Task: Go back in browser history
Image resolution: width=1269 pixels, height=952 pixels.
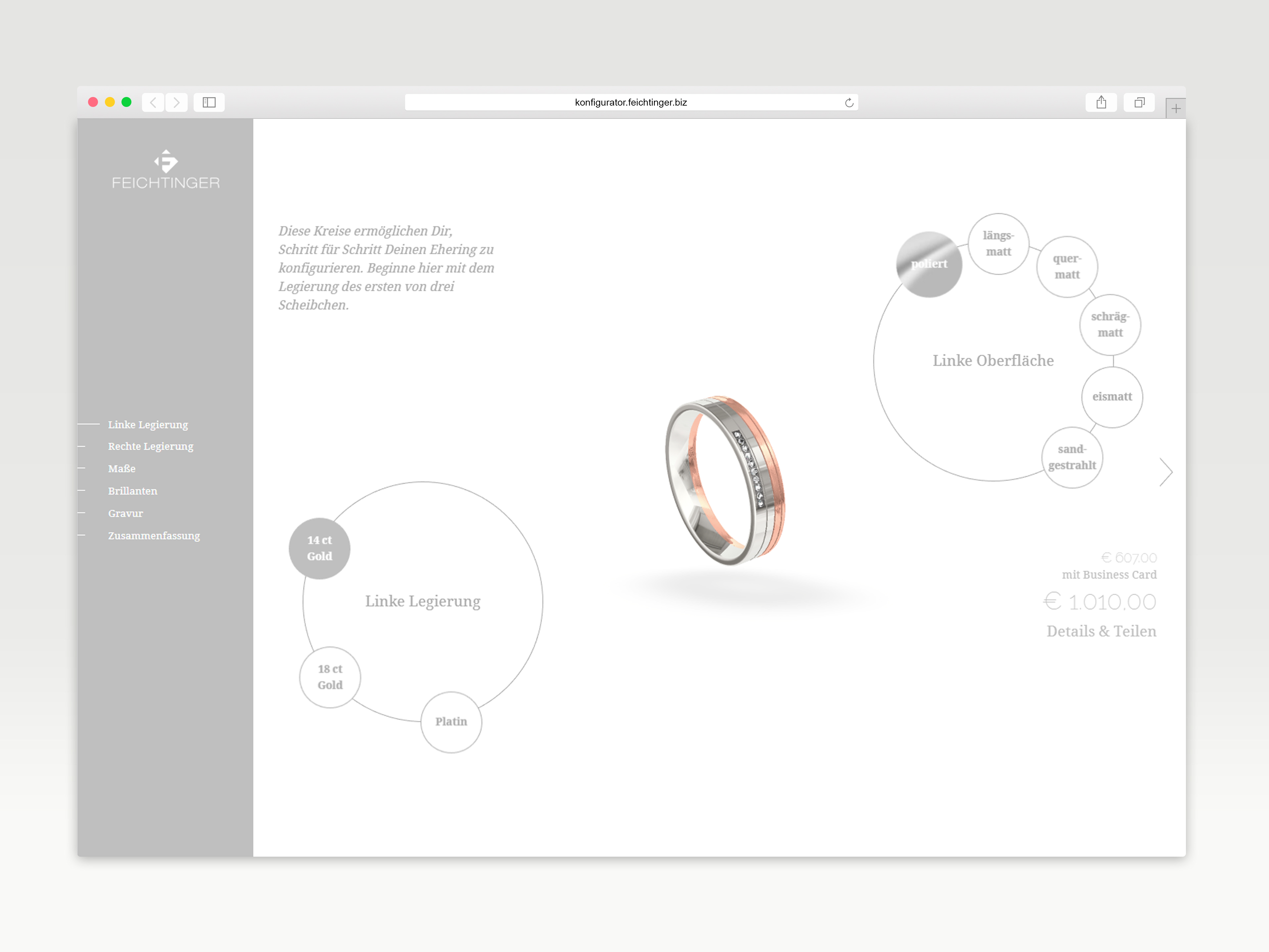Action: pyautogui.click(x=153, y=103)
